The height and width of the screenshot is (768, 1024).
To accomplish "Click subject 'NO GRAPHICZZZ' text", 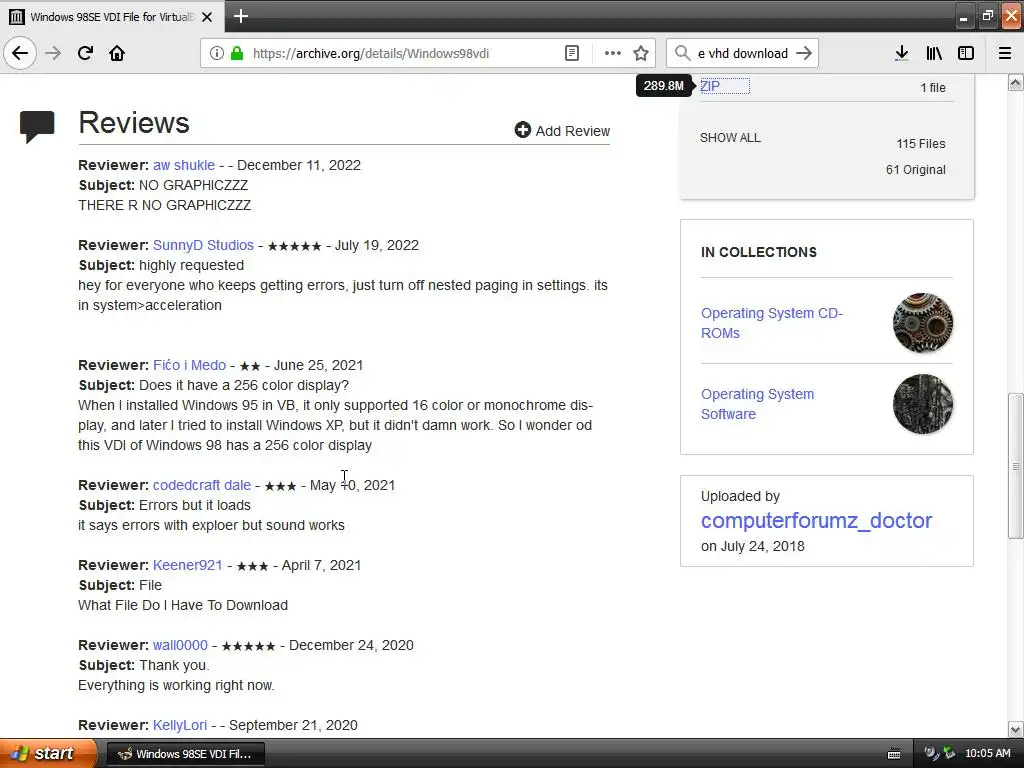I will (x=193, y=185).
